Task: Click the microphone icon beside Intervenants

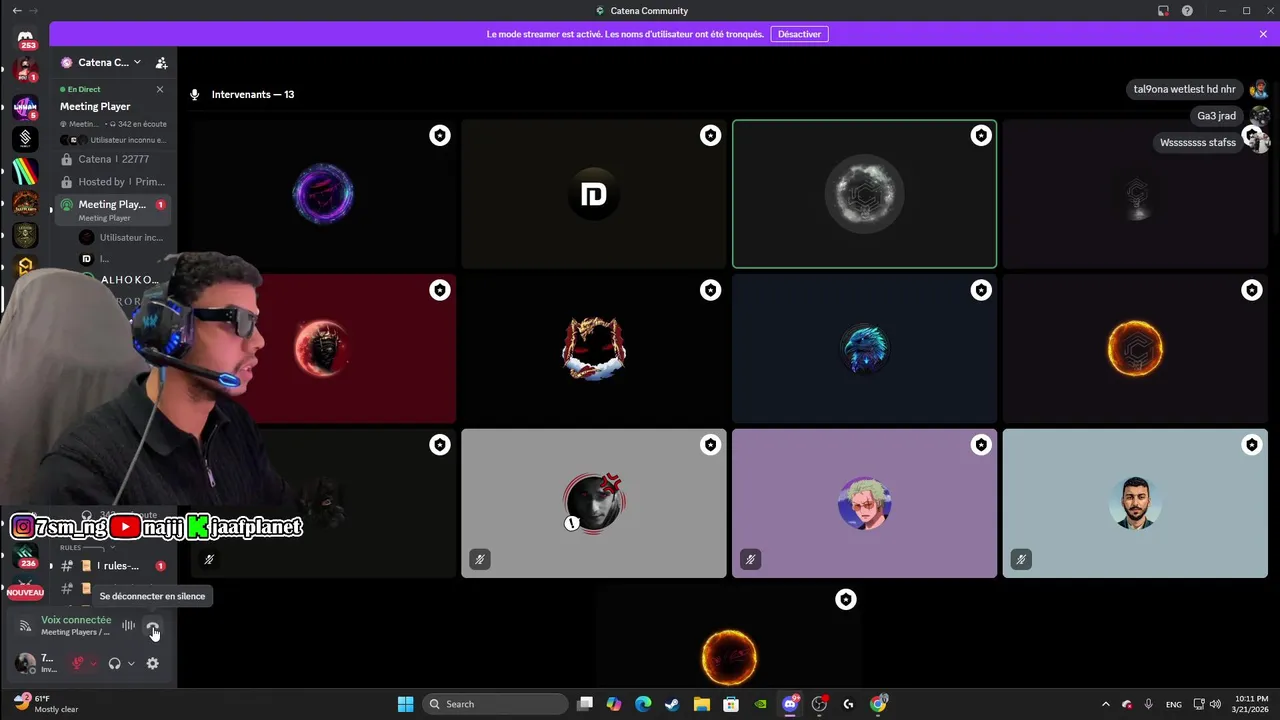Action: coord(195,95)
